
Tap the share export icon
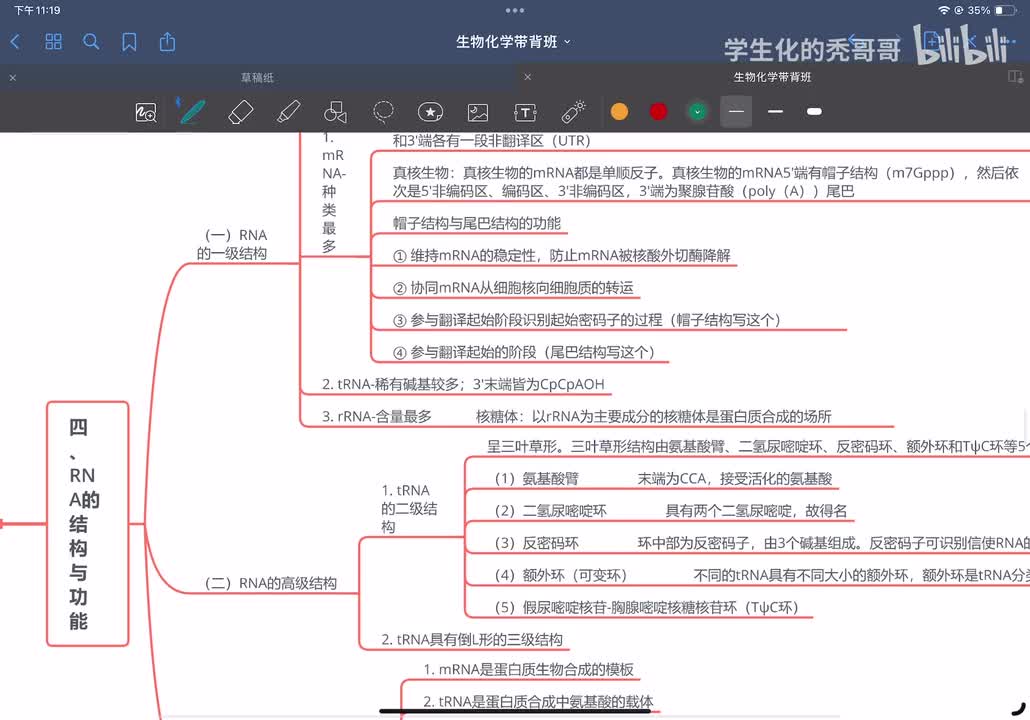168,42
